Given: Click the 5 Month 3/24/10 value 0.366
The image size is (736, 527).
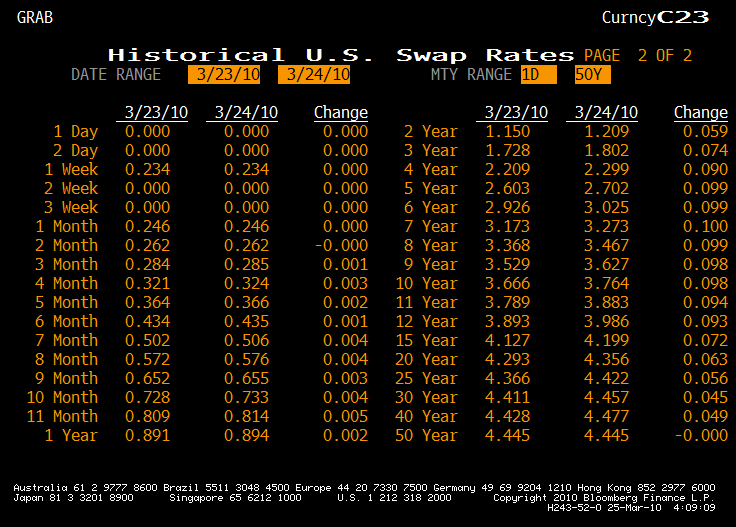Looking at the screenshot, I should click(x=246, y=302).
